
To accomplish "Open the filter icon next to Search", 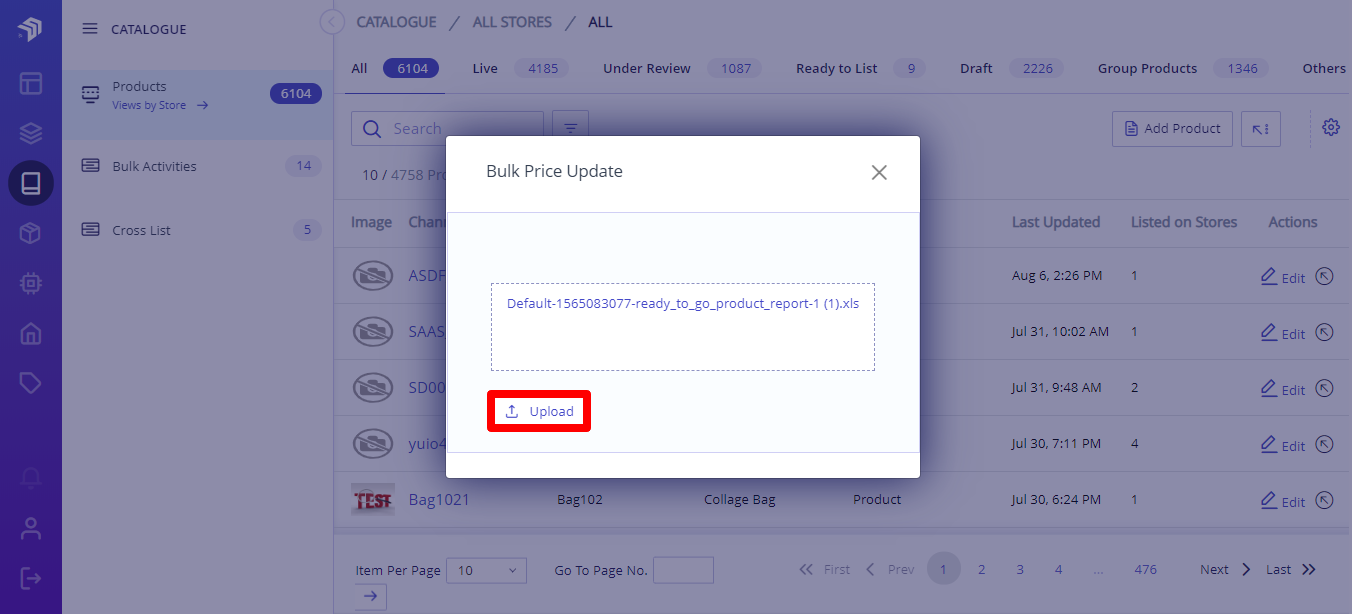I will coord(571,128).
